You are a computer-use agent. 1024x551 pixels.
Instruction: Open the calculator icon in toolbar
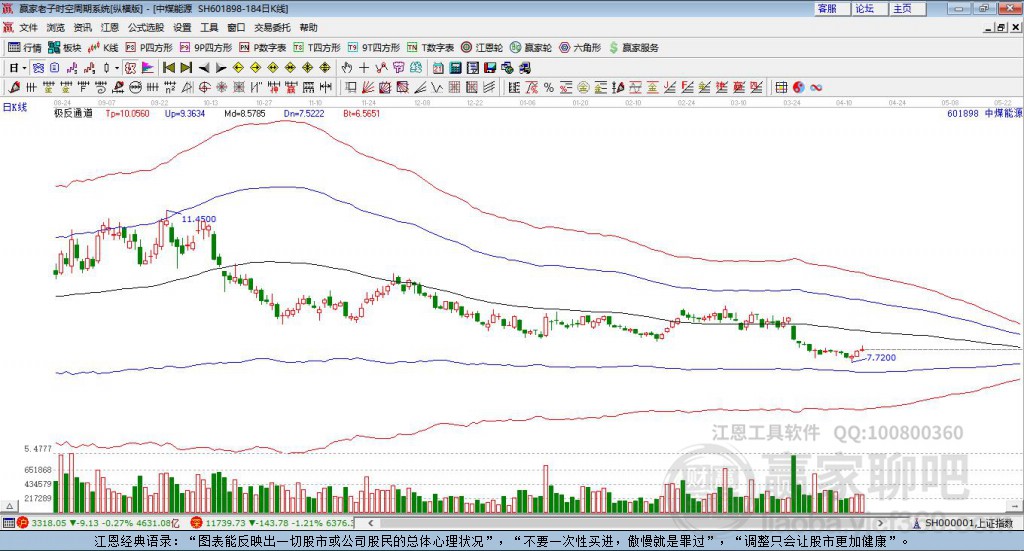pyautogui.click(x=456, y=67)
